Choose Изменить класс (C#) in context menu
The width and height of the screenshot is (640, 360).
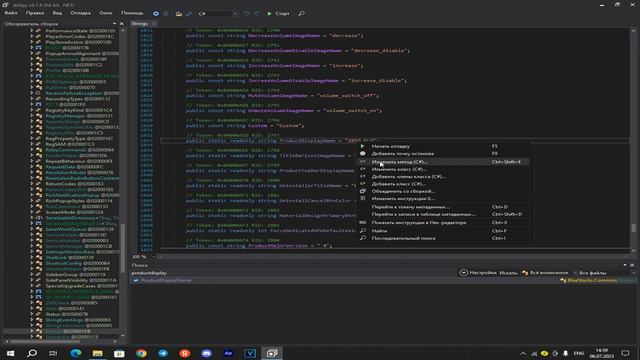tap(444, 169)
